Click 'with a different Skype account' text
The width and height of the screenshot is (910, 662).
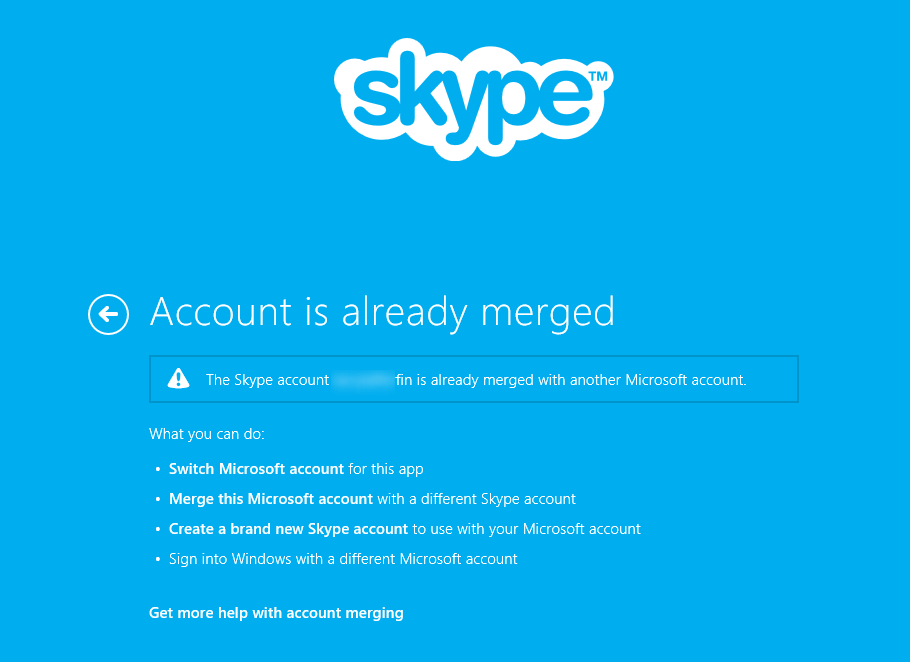click(x=476, y=499)
